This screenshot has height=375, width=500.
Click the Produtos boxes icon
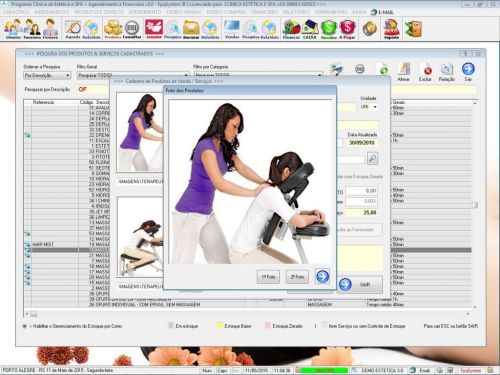click(x=113, y=29)
